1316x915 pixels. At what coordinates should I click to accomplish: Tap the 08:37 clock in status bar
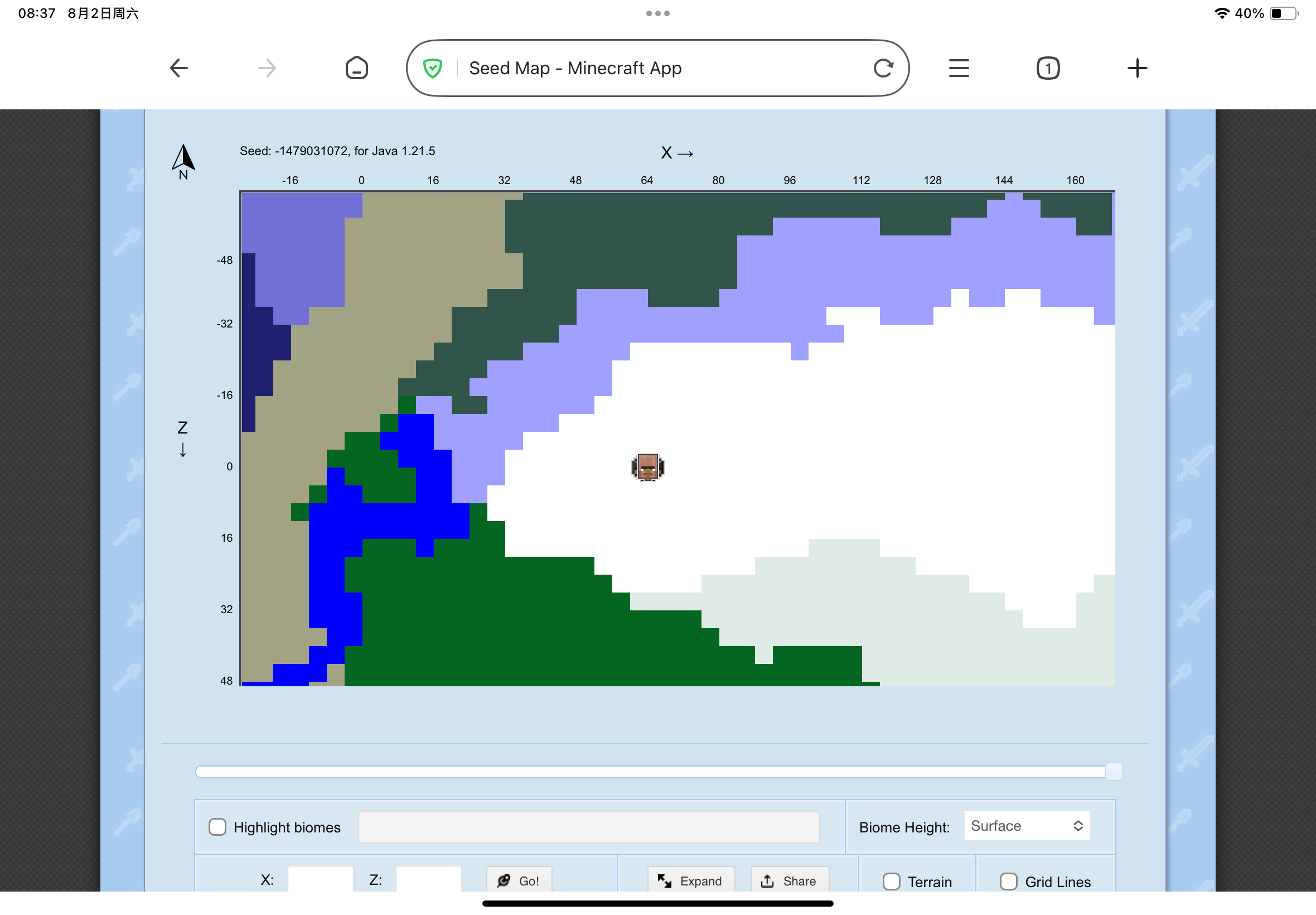tap(37, 13)
